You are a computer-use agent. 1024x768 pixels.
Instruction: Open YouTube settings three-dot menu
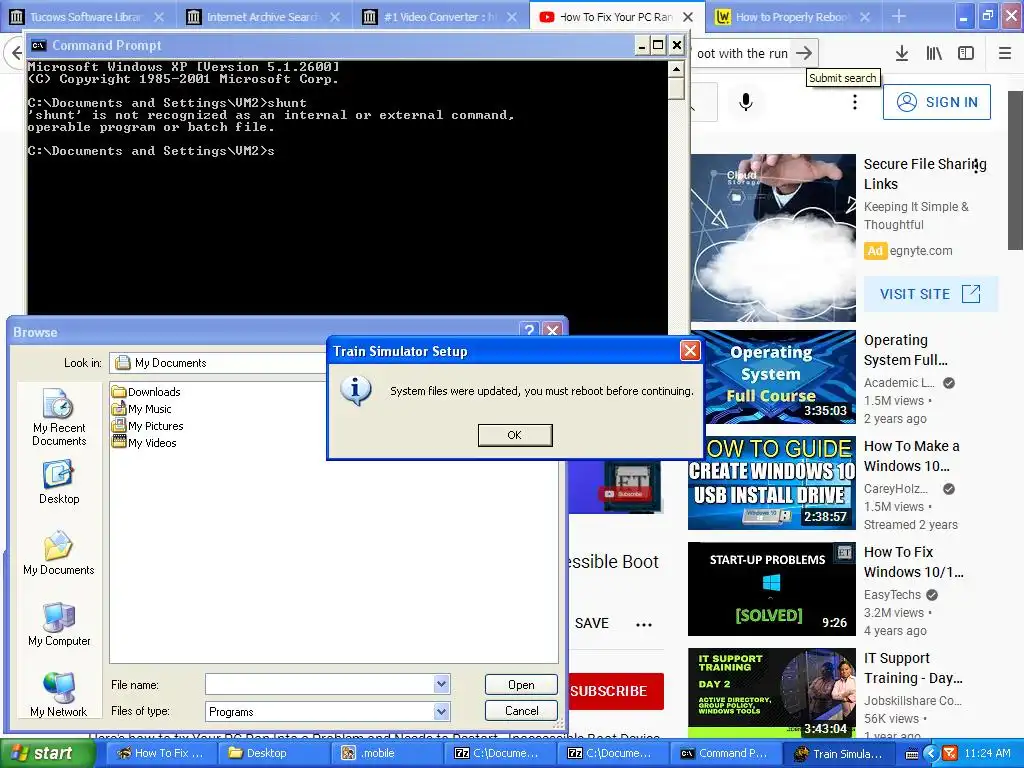[854, 102]
